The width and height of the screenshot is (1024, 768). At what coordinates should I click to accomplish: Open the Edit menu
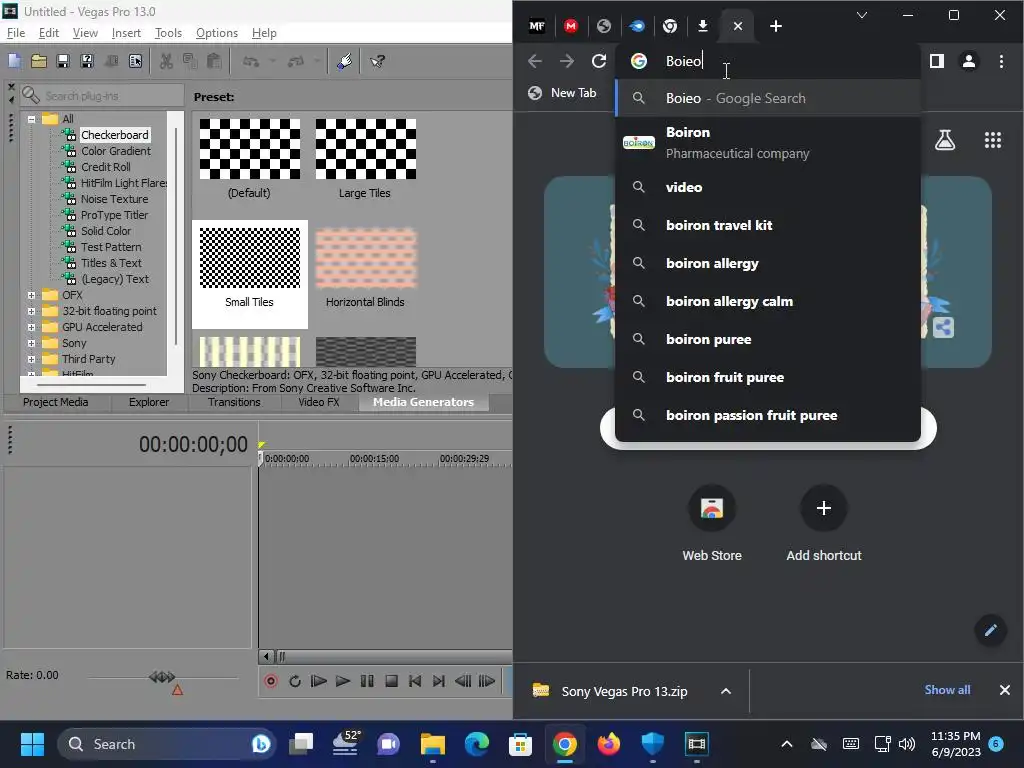coord(49,33)
